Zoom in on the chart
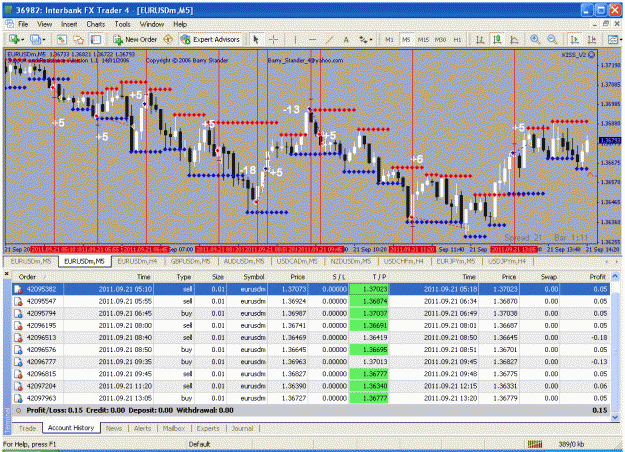 point(535,39)
